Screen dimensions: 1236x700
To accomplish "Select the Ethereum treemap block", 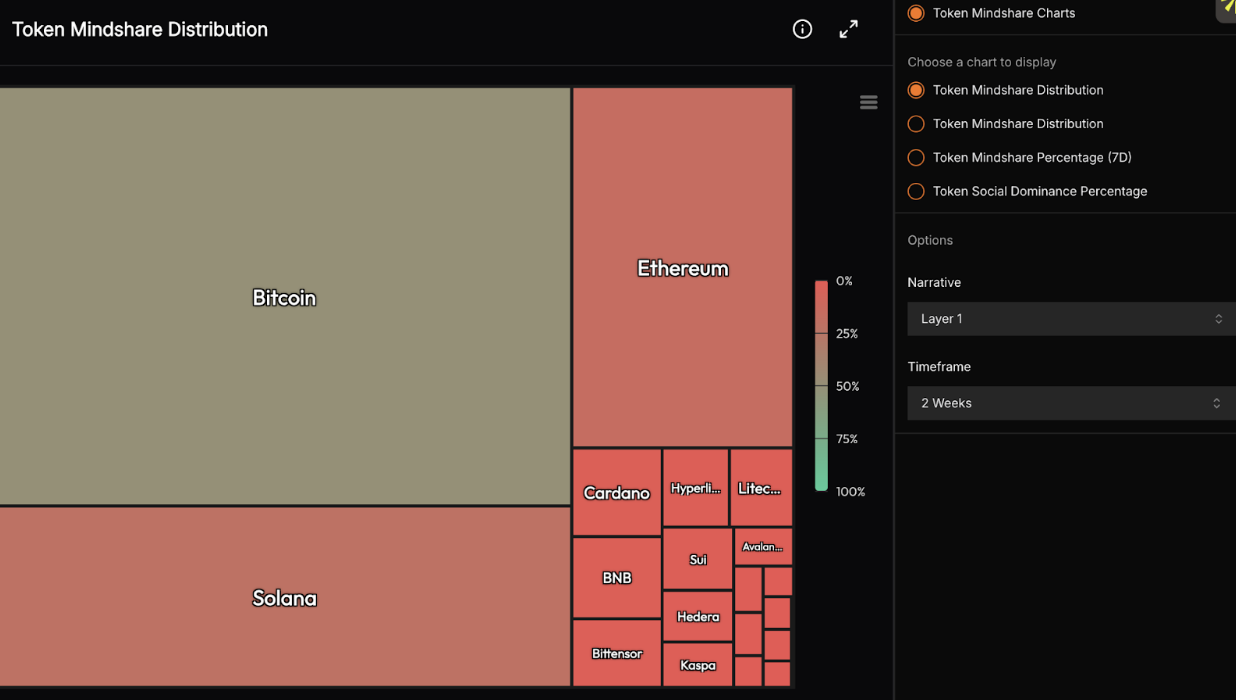I will pyautogui.click(x=683, y=267).
